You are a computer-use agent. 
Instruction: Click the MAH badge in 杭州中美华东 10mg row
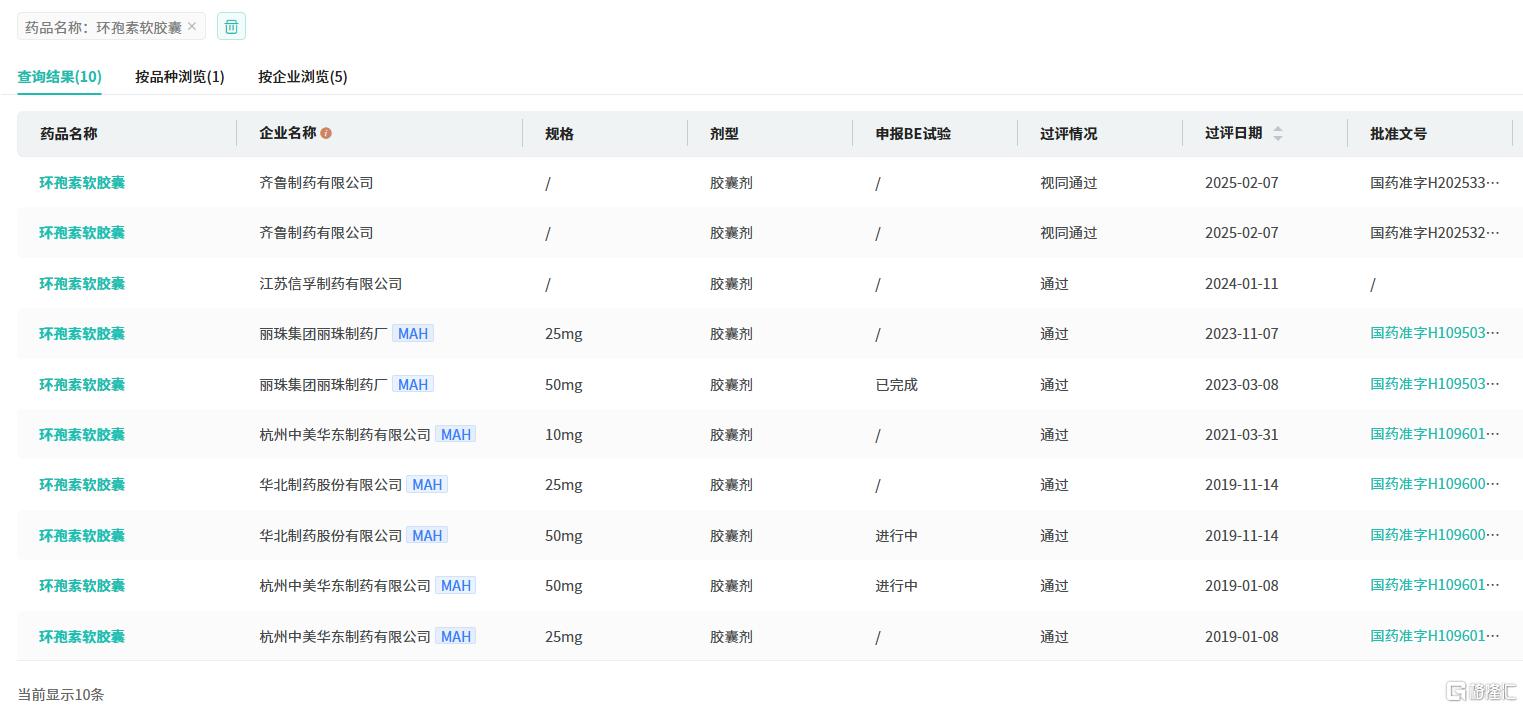456,435
